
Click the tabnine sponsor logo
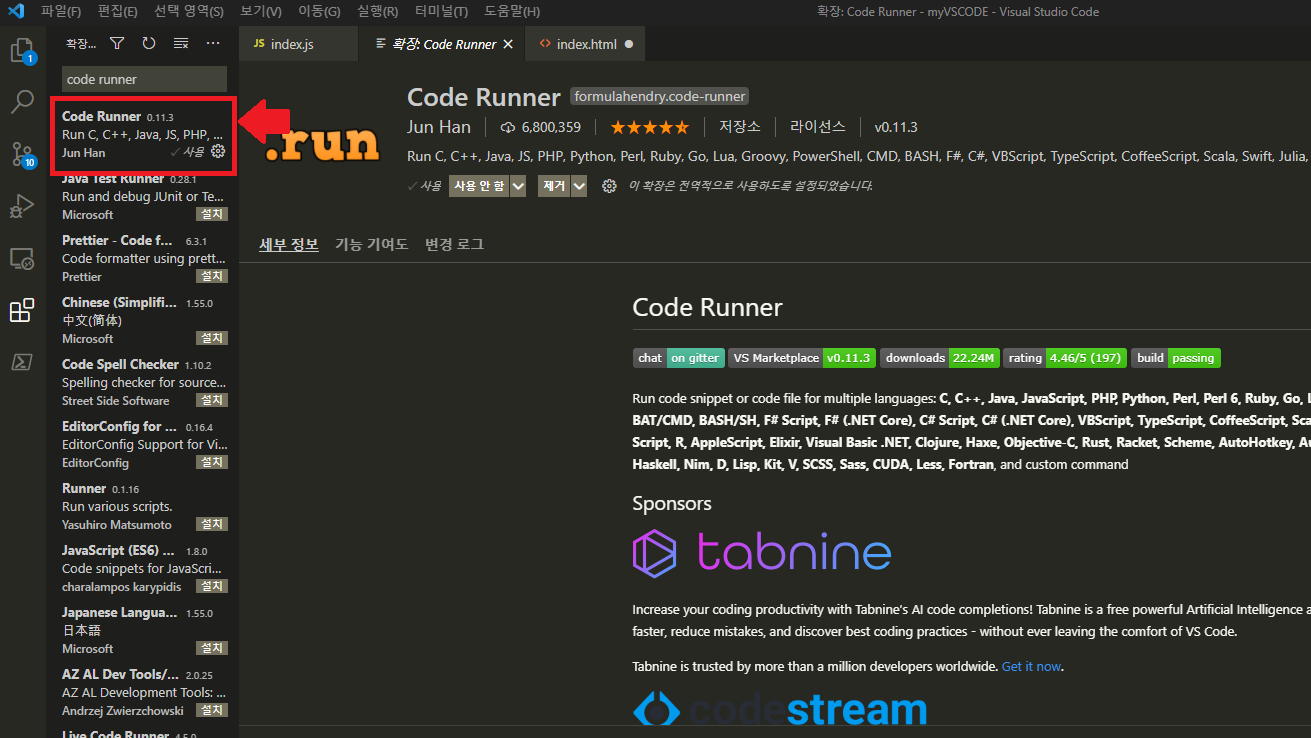tap(762, 552)
